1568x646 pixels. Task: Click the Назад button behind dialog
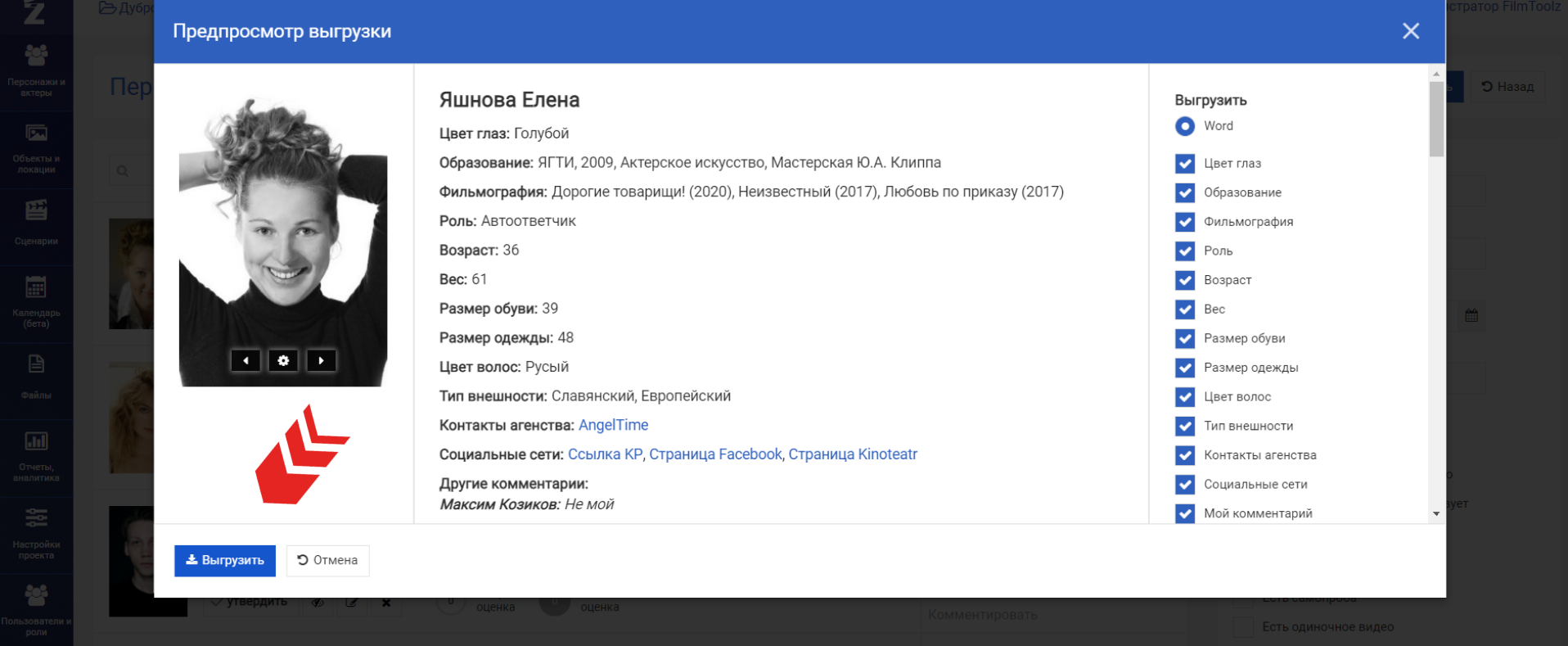point(1507,86)
